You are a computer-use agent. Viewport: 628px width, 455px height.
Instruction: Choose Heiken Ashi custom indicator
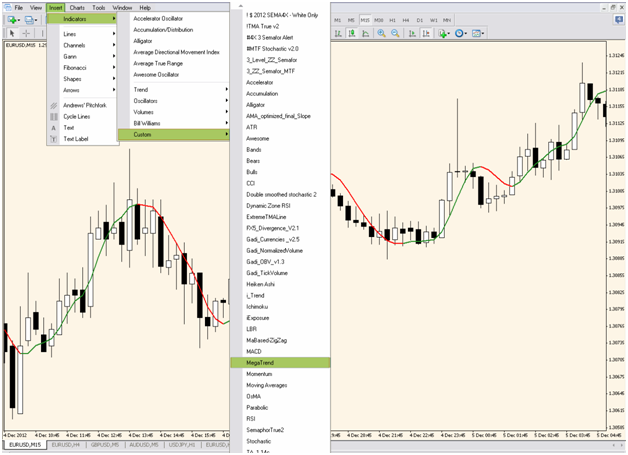[x=261, y=284]
